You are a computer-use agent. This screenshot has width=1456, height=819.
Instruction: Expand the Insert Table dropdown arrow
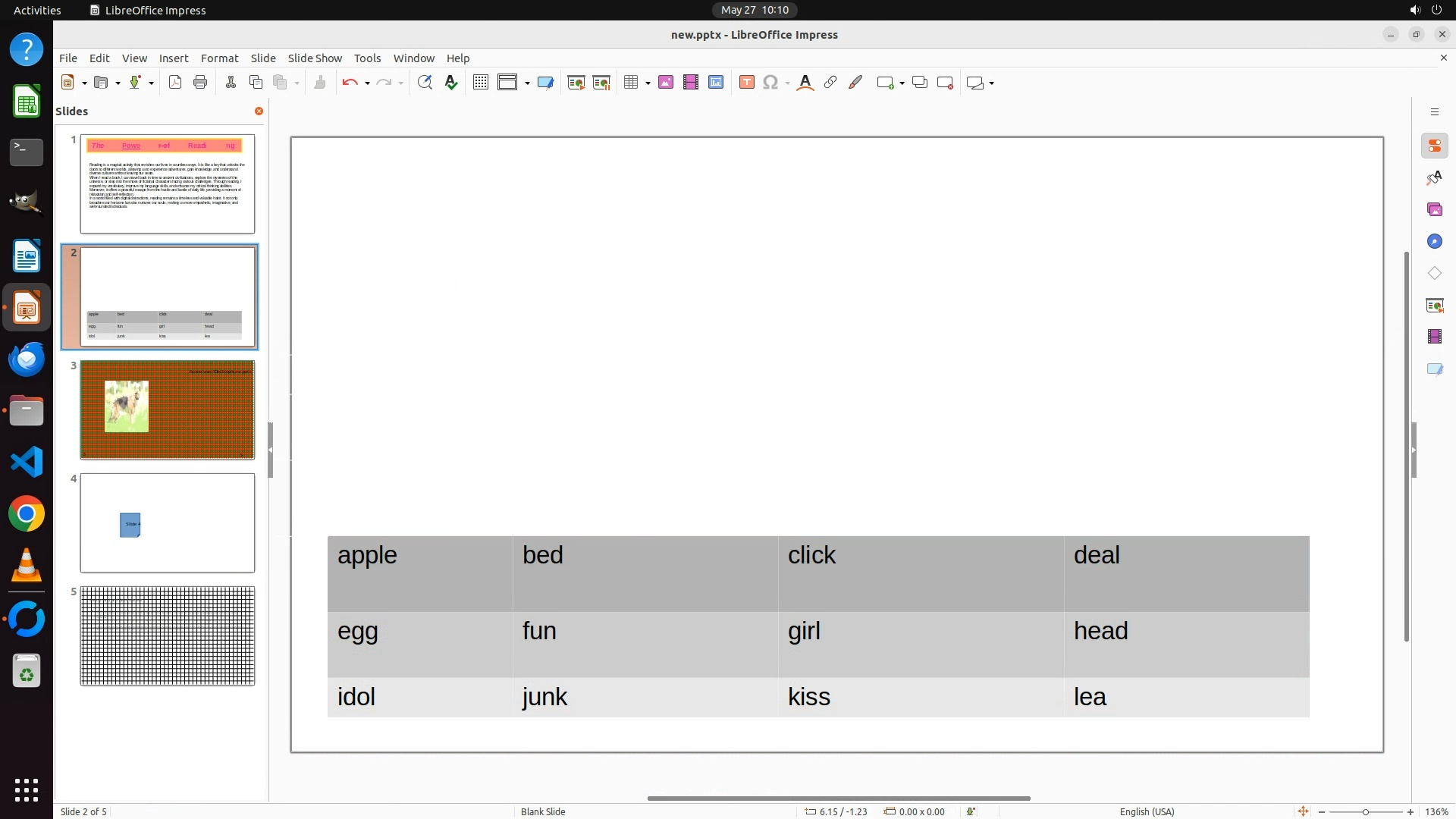(648, 83)
